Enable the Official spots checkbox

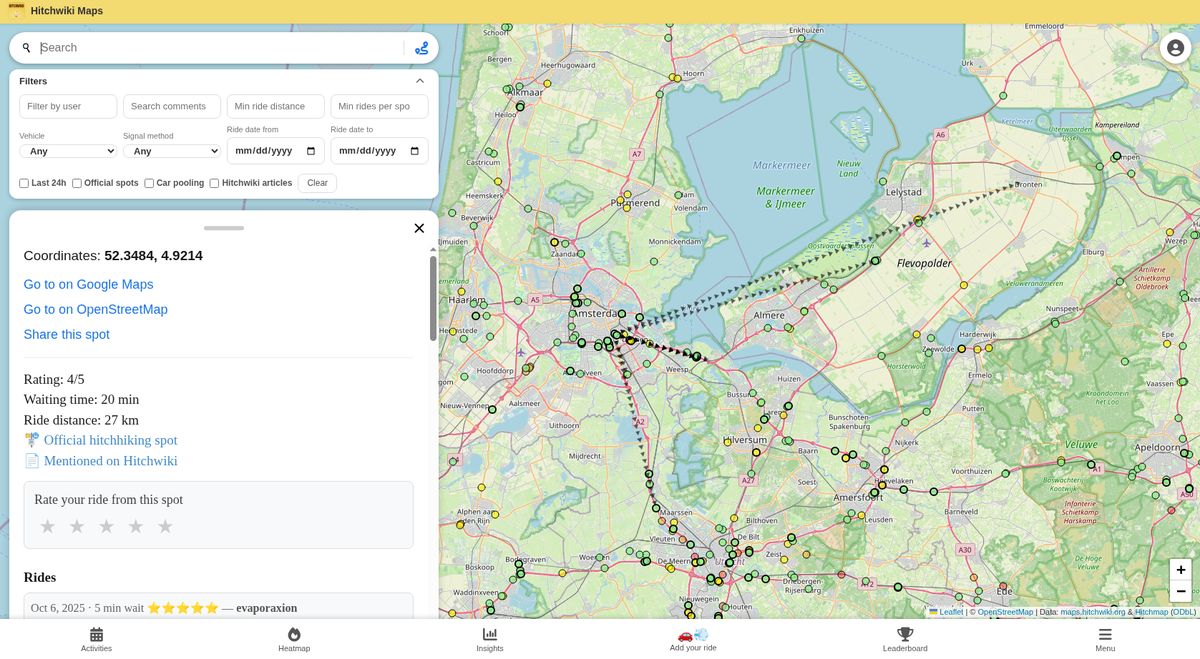pos(77,183)
